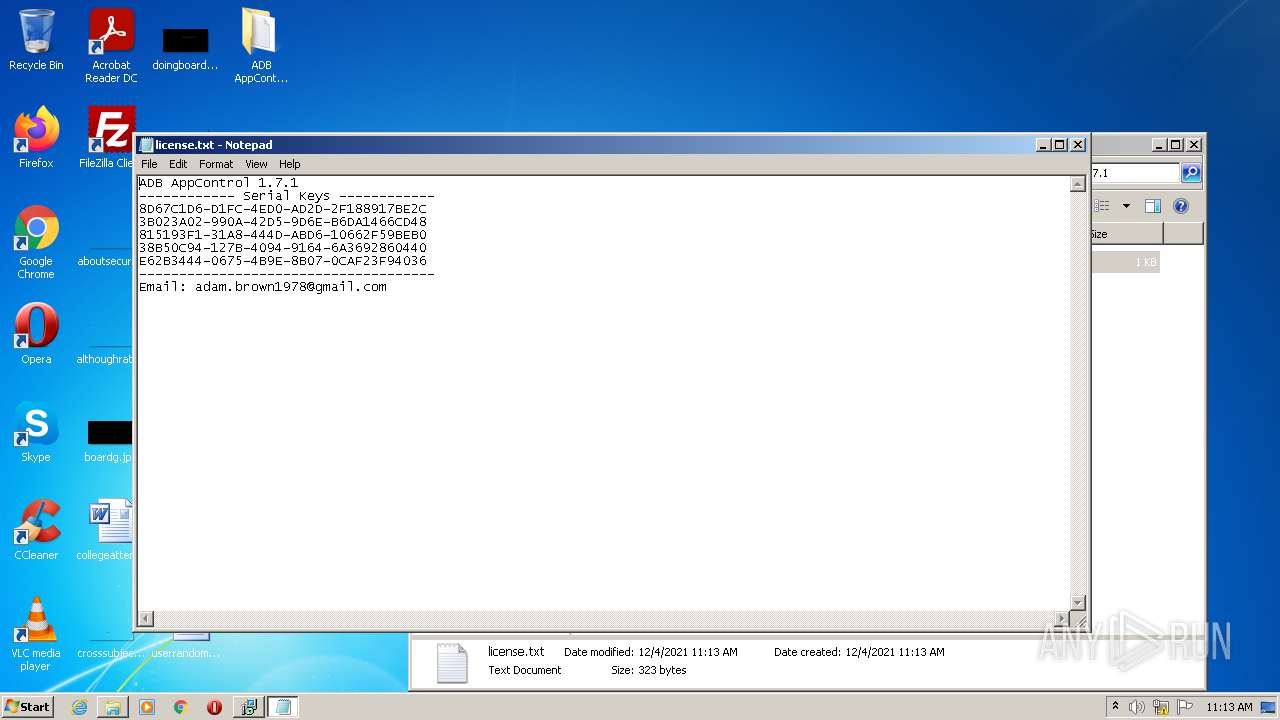Open the ADB AppControl desktop folder

(260, 46)
